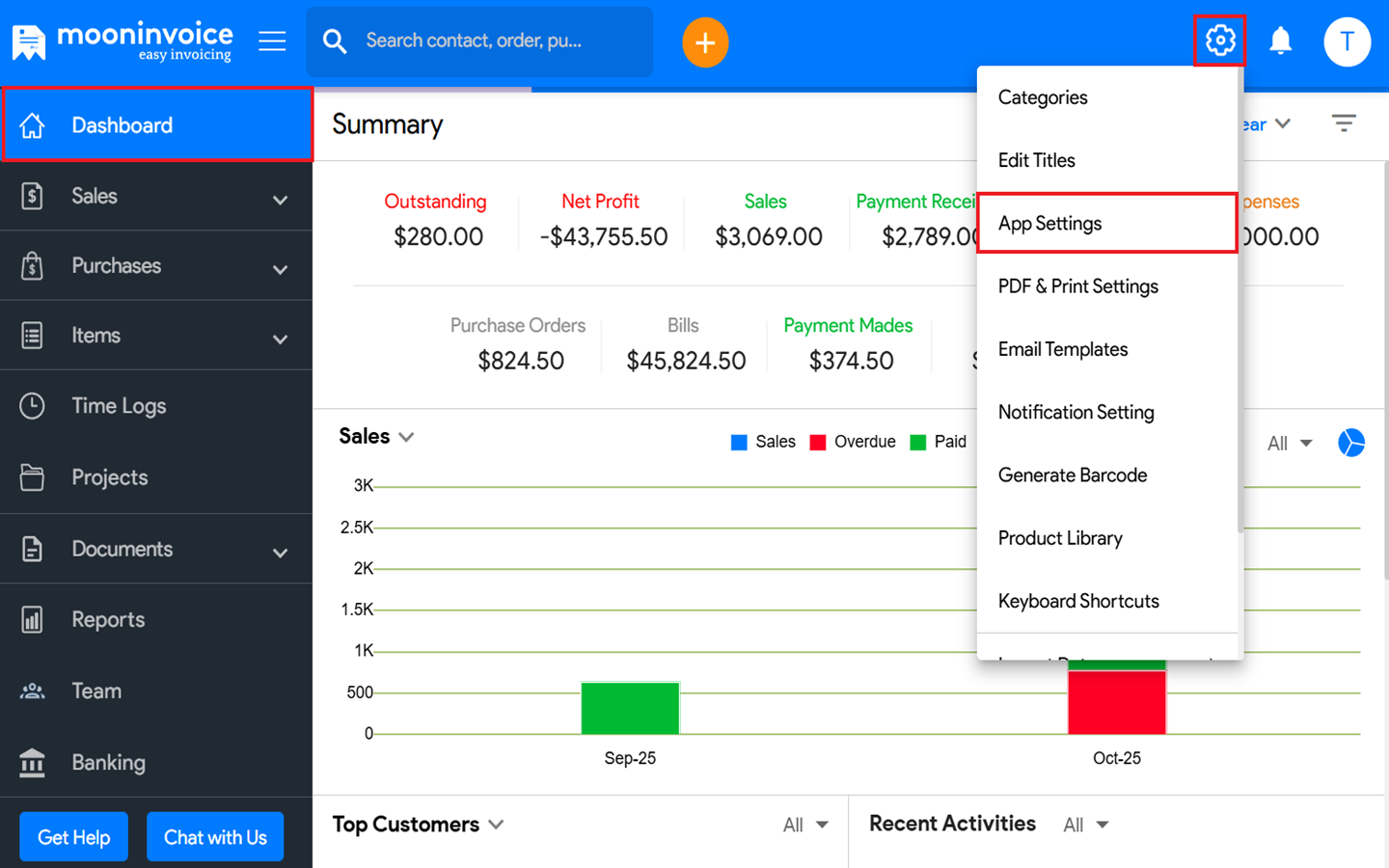1389x868 pixels.
Task: Open the user profile avatar T
Action: [x=1347, y=41]
